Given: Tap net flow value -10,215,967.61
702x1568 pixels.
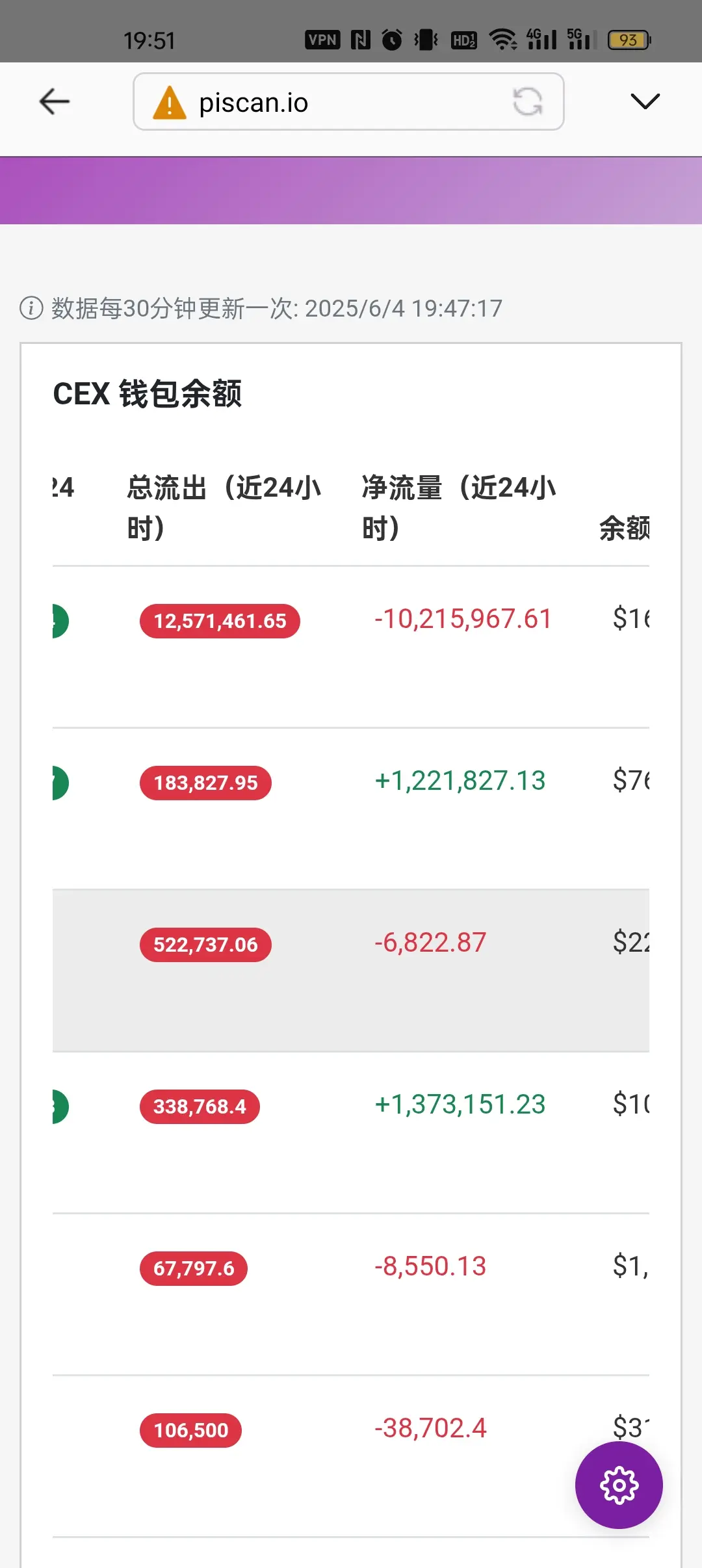Looking at the screenshot, I should 463,619.
